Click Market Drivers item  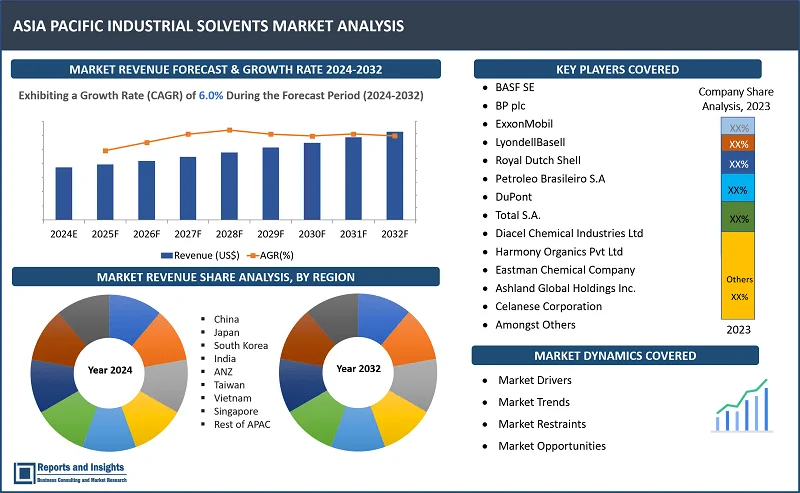pos(535,380)
